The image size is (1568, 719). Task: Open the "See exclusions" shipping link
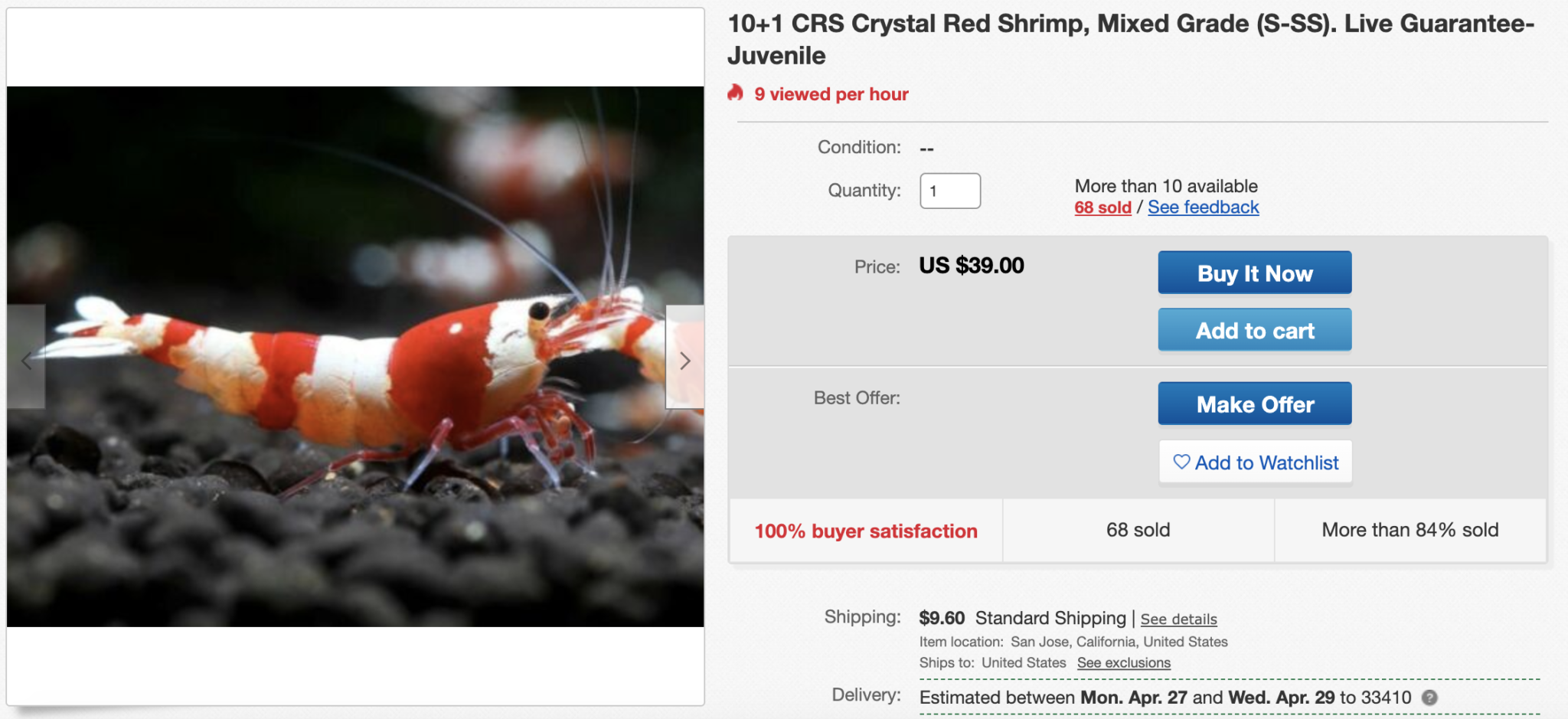click(1123, 662)
